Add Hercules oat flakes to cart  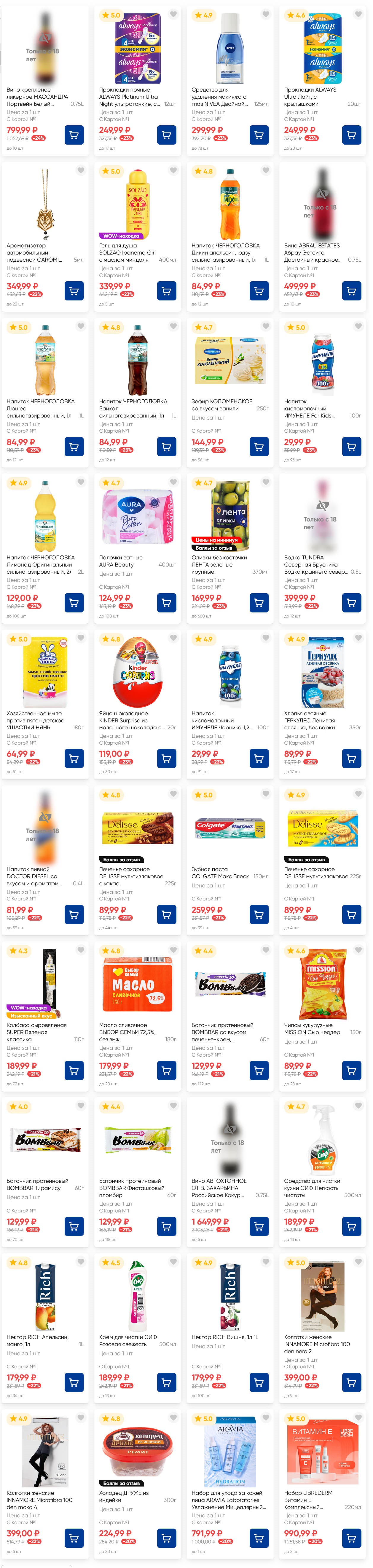pyautogui.click(x=351, y=759)
